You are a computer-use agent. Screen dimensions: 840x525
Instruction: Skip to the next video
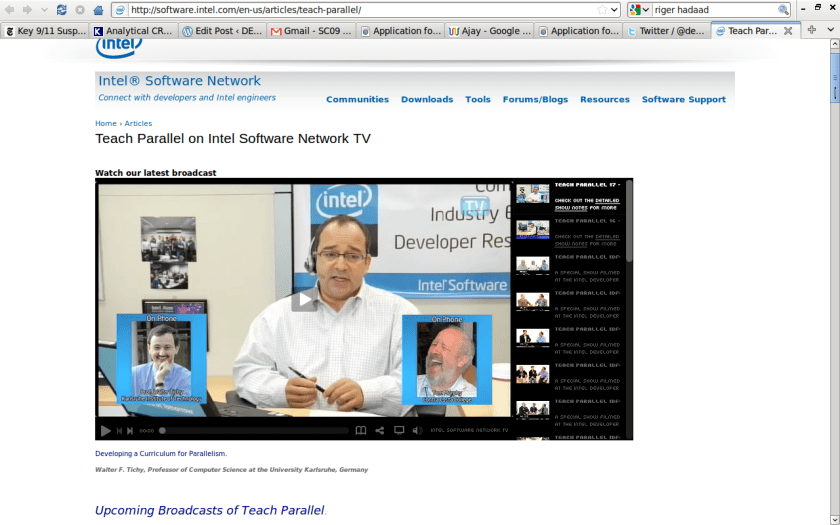pos(130,431)
